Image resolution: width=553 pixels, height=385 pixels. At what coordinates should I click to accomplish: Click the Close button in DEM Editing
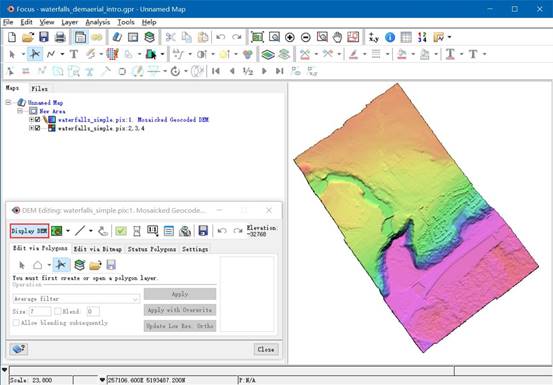pyautogui.click(x=266, y=349)
